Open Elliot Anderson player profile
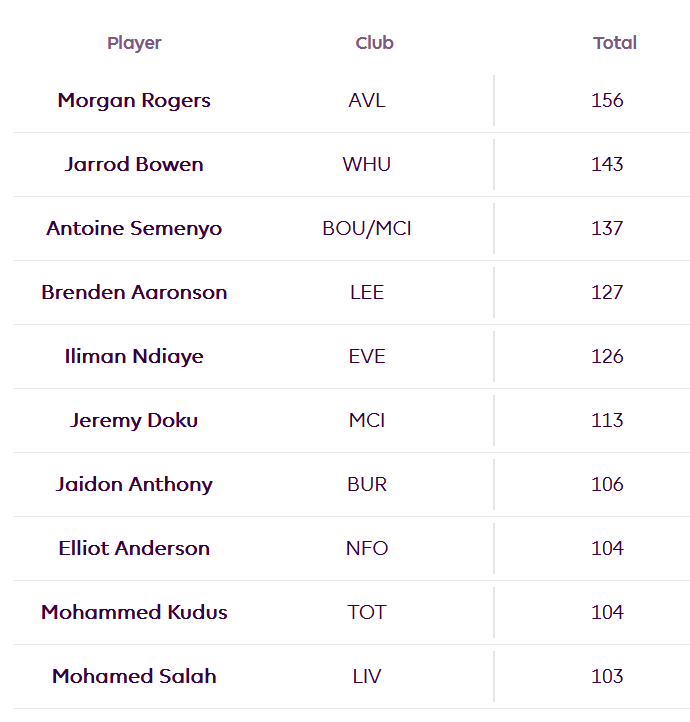 point(134,548)
